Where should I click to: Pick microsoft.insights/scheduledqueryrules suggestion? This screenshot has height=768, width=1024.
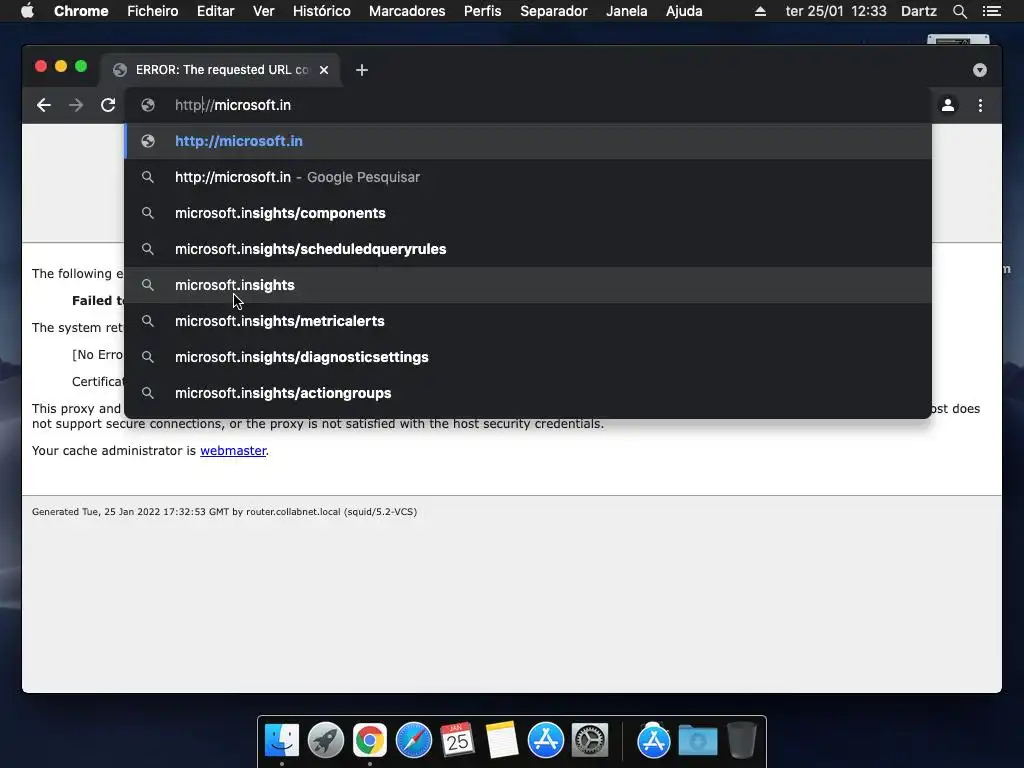[x=528, y=249]
